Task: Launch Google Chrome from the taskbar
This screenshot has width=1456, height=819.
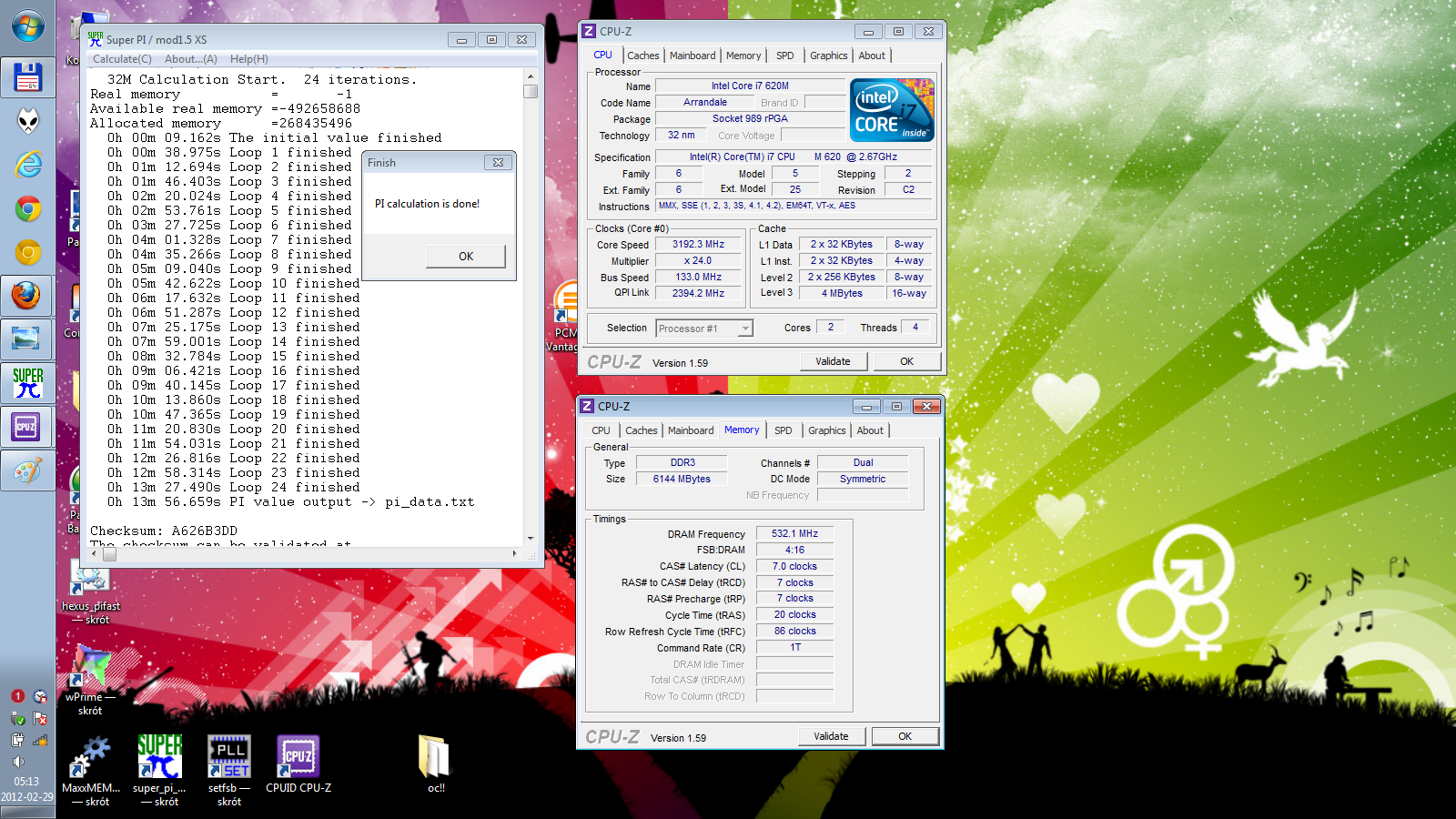Action: point(27,209)
